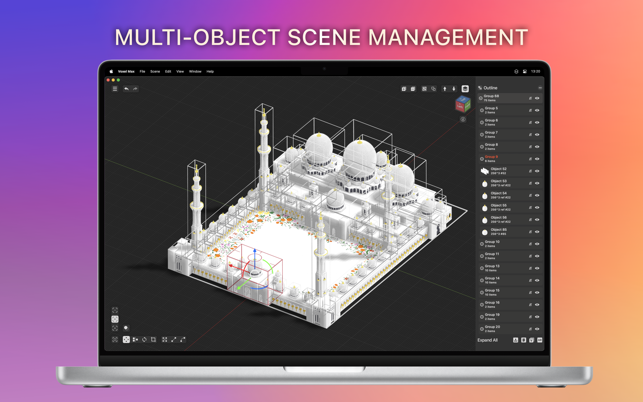The width and height of the screenshot is (643, 402).
Task: Click the up arrow icon in top toolbar
Action: pyautogui.click(x=445, y=89)
